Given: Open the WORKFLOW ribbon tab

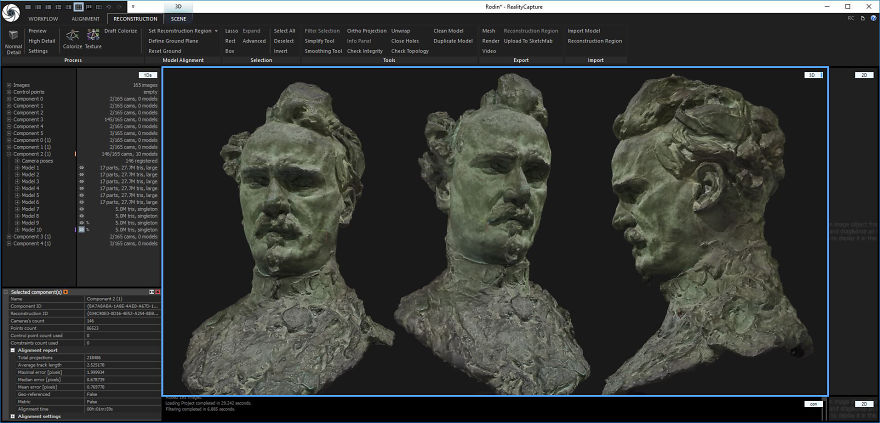Looking at the screenshot, I should tap(43, 19).
